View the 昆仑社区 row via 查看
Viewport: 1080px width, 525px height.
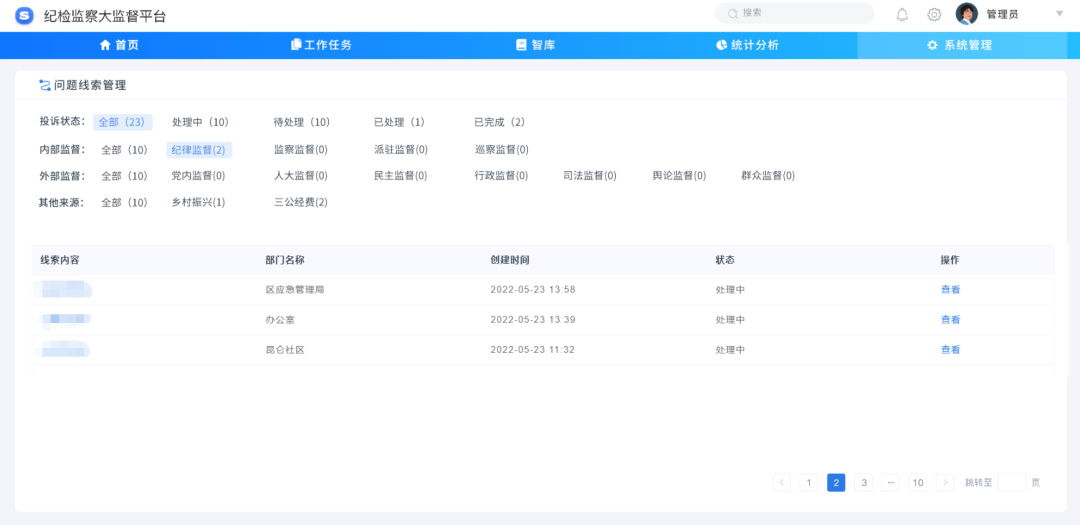(951, 349)
